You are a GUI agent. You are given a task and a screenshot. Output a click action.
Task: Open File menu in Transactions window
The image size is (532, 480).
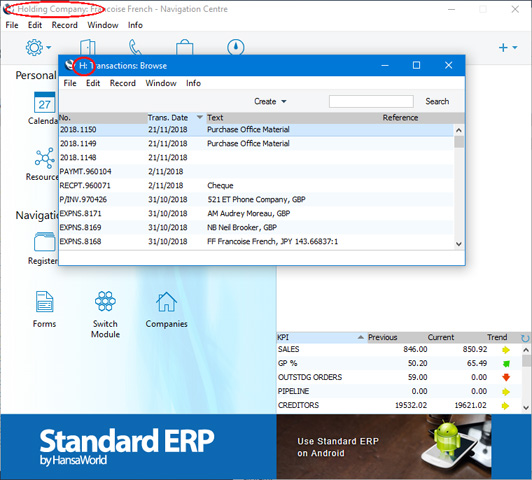click(x=70, y=83)
